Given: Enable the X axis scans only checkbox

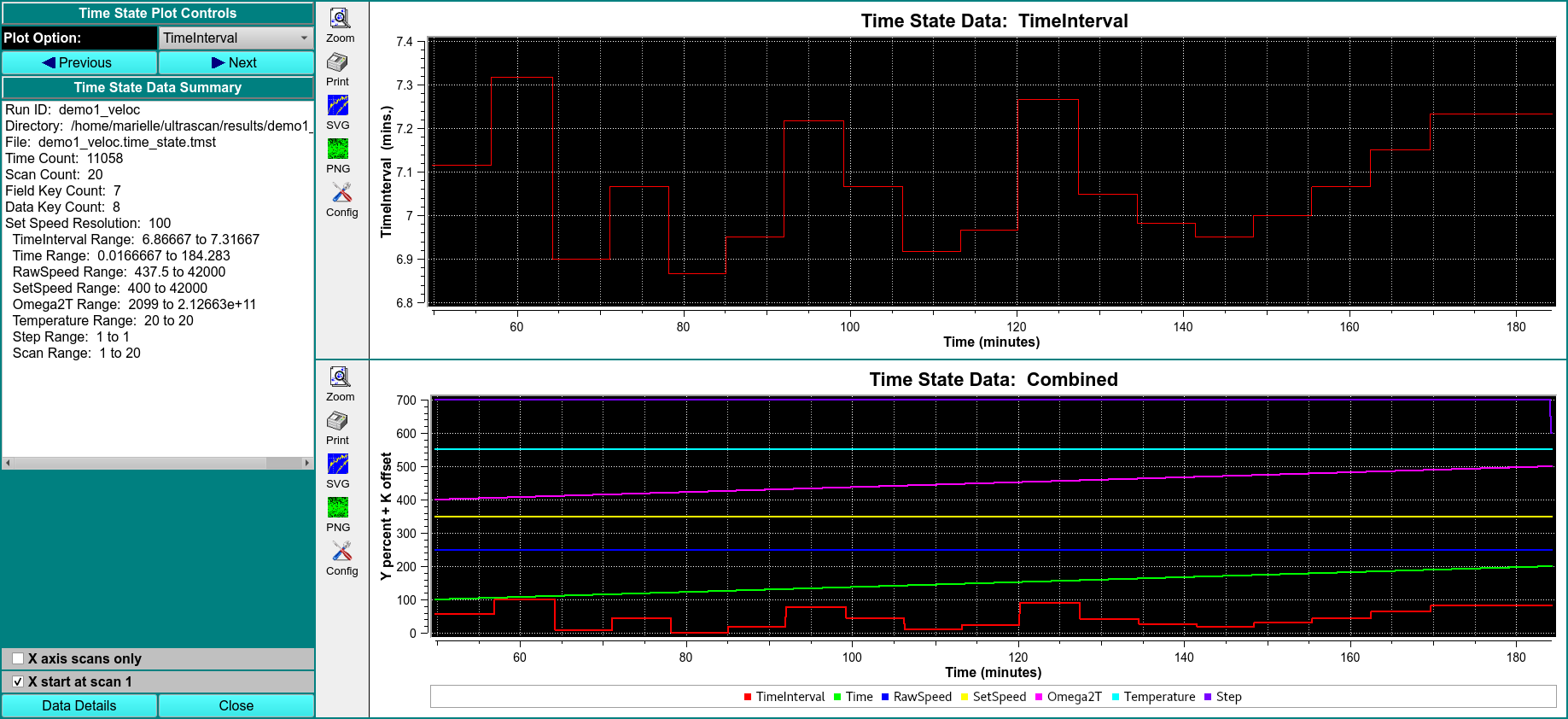Looking at the screenshot, I should coord(18,659).
